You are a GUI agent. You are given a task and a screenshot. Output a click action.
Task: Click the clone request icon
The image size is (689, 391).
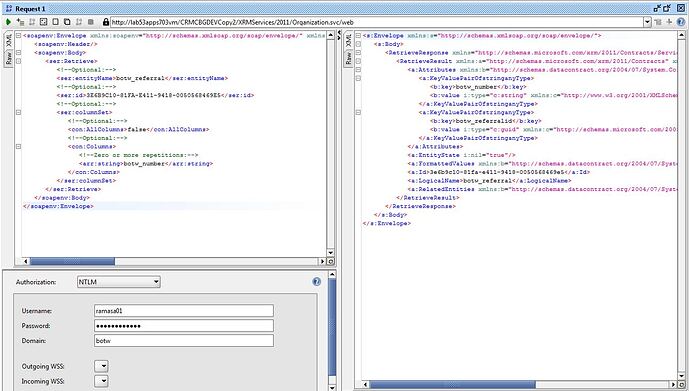coord(67,22)
